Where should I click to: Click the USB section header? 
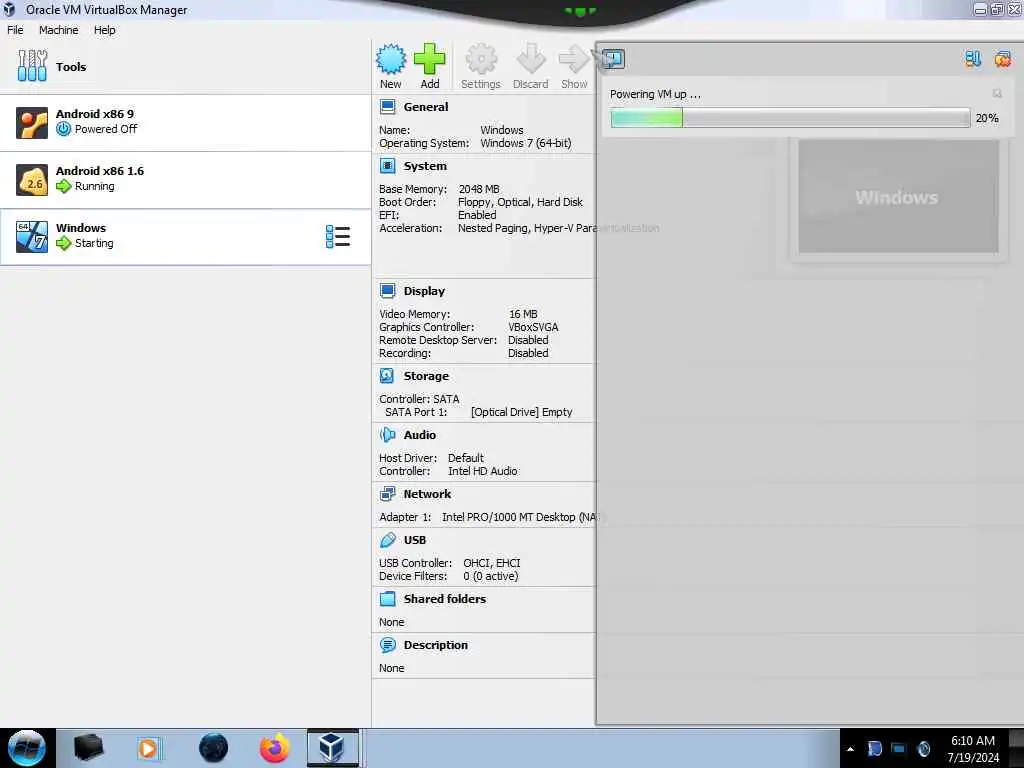[x=415, y=540]
